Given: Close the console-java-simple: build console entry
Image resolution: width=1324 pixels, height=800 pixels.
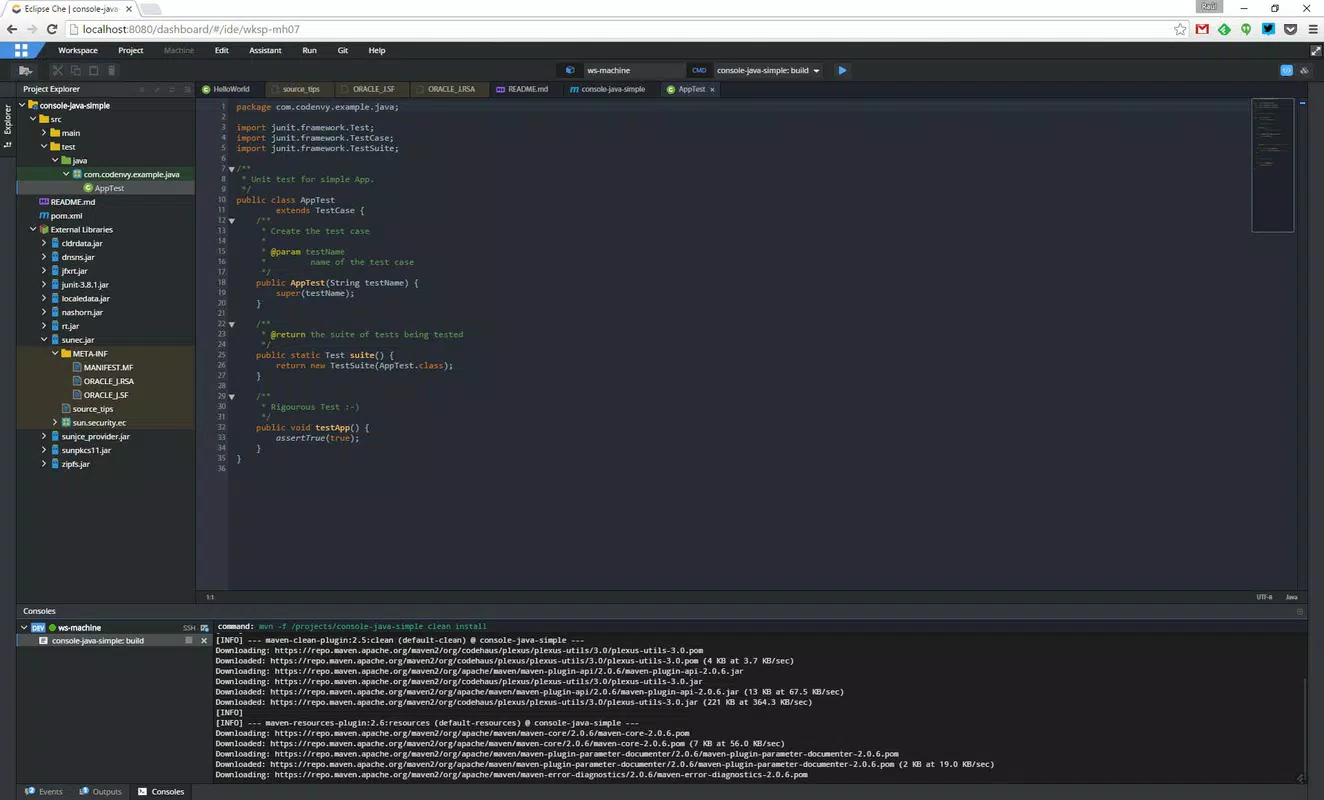Looking at the screenshot, I should click(204, 640).
